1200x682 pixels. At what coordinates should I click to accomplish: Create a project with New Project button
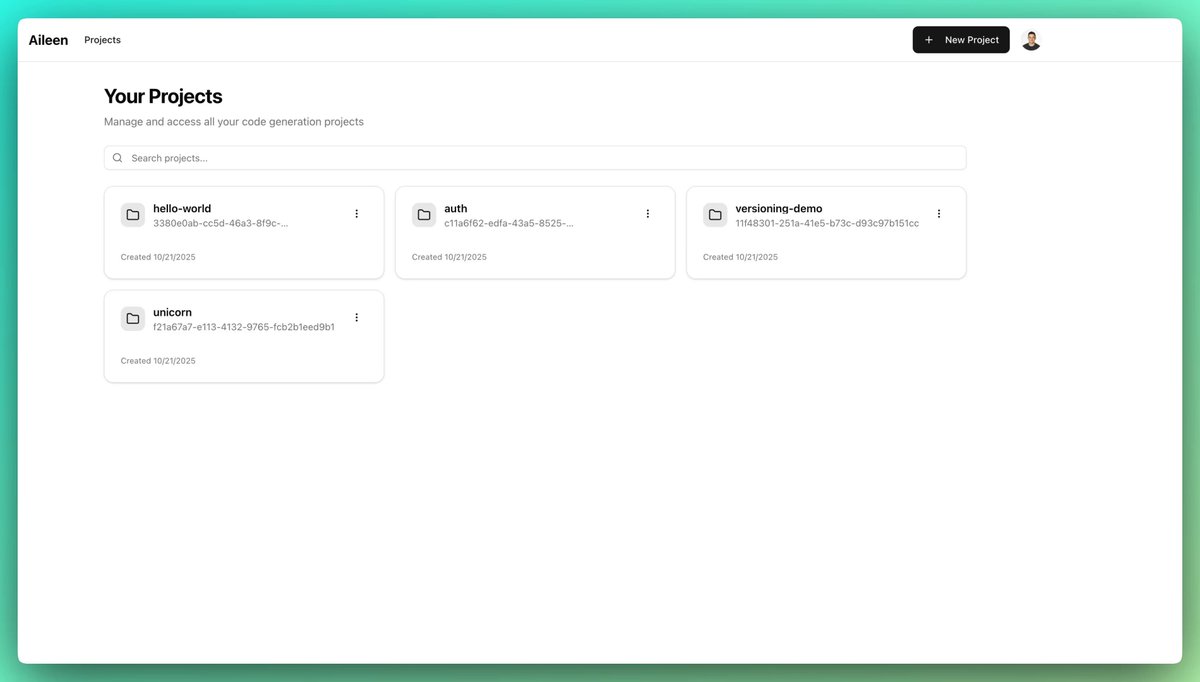[961, 40]
